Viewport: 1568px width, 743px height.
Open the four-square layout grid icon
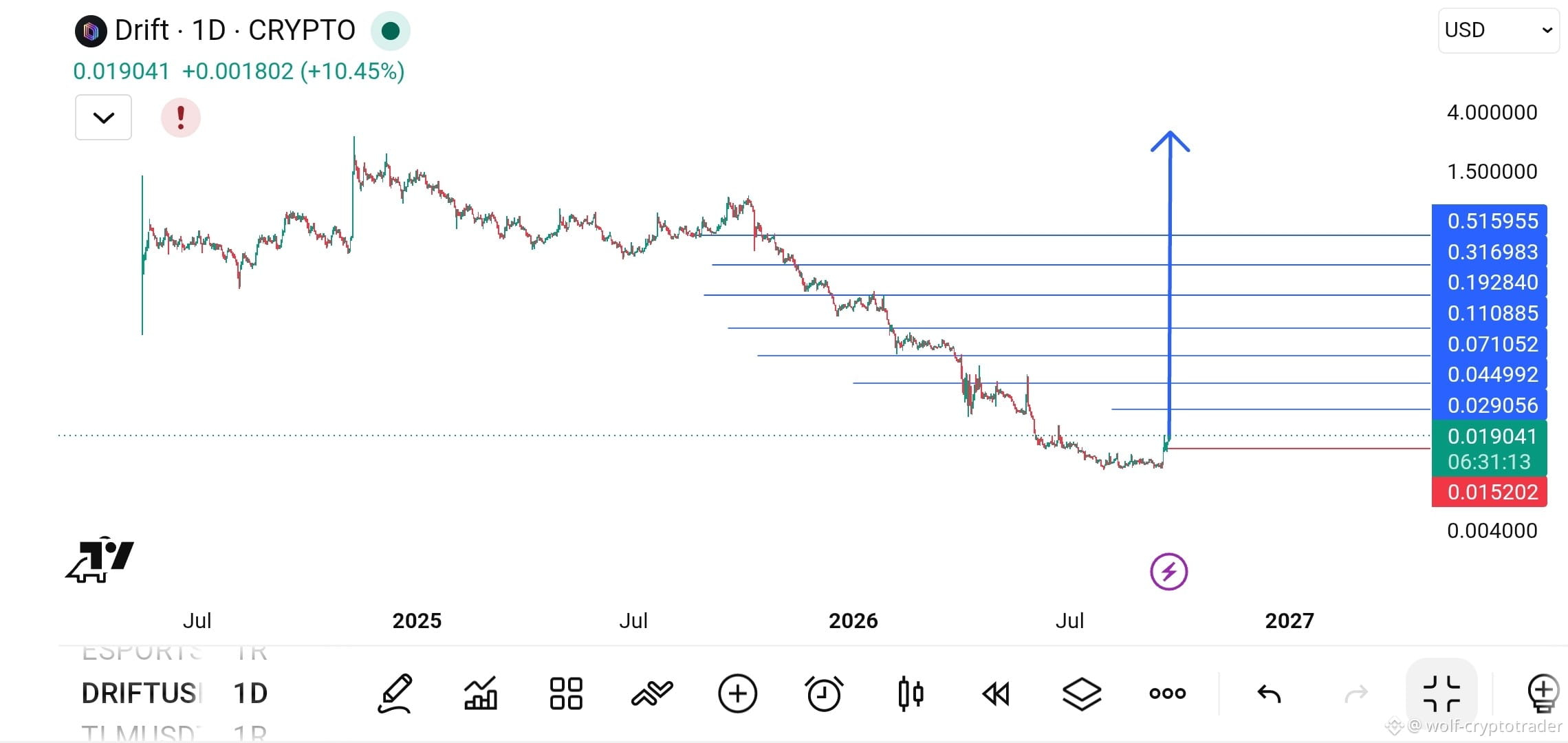pos(566,693)
